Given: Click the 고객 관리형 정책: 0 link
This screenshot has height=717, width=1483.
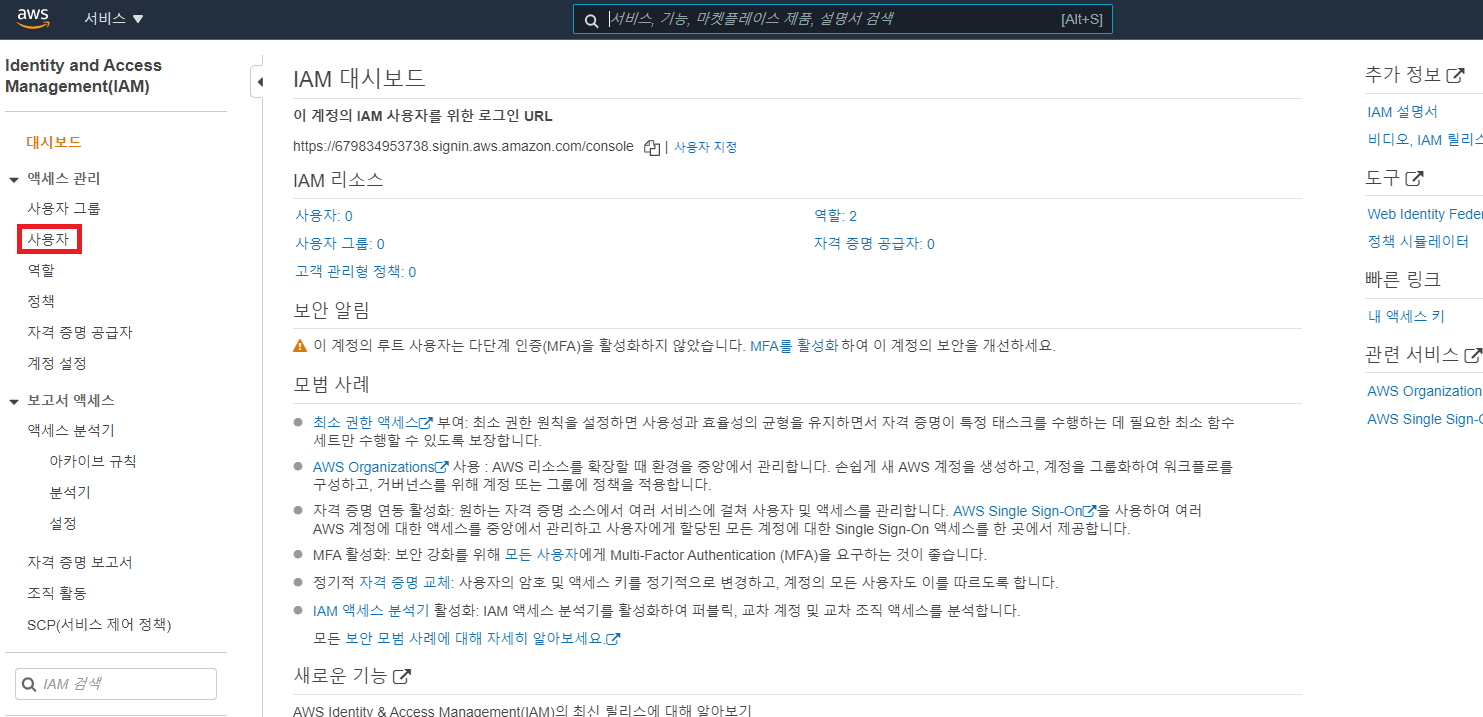Looking at the screenshot, I should 356,272.
